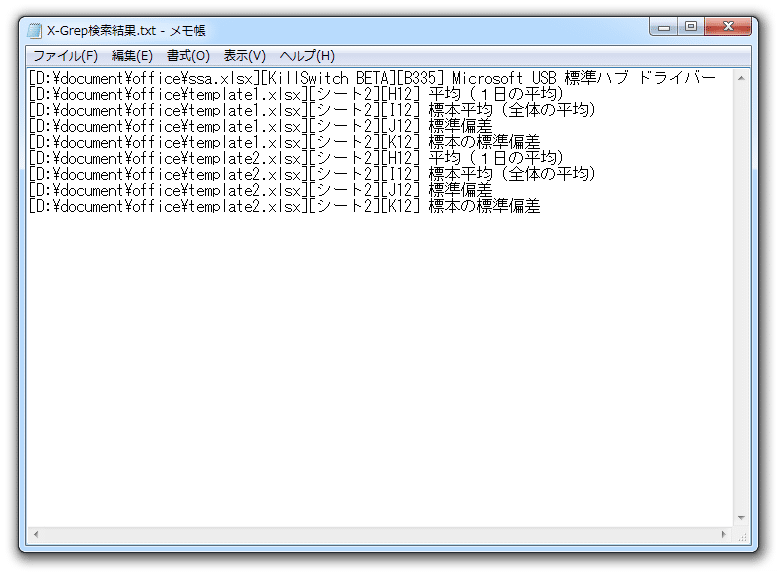Click the template2.xlsx [K12] 標本の標準偏差 line
The height and width of the screenshot is (574, 781).
pyautogui.click(x=284, y=206)
